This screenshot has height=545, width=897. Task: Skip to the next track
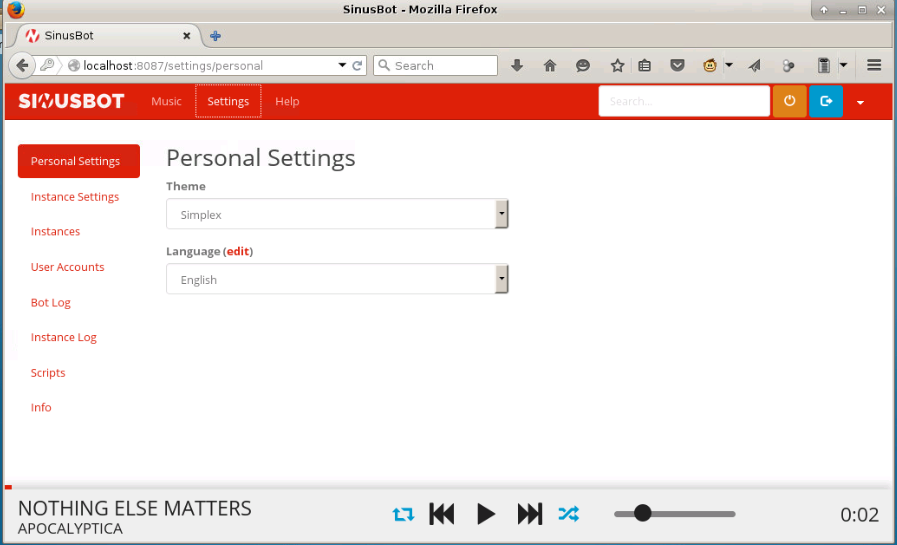pos(530,514)
